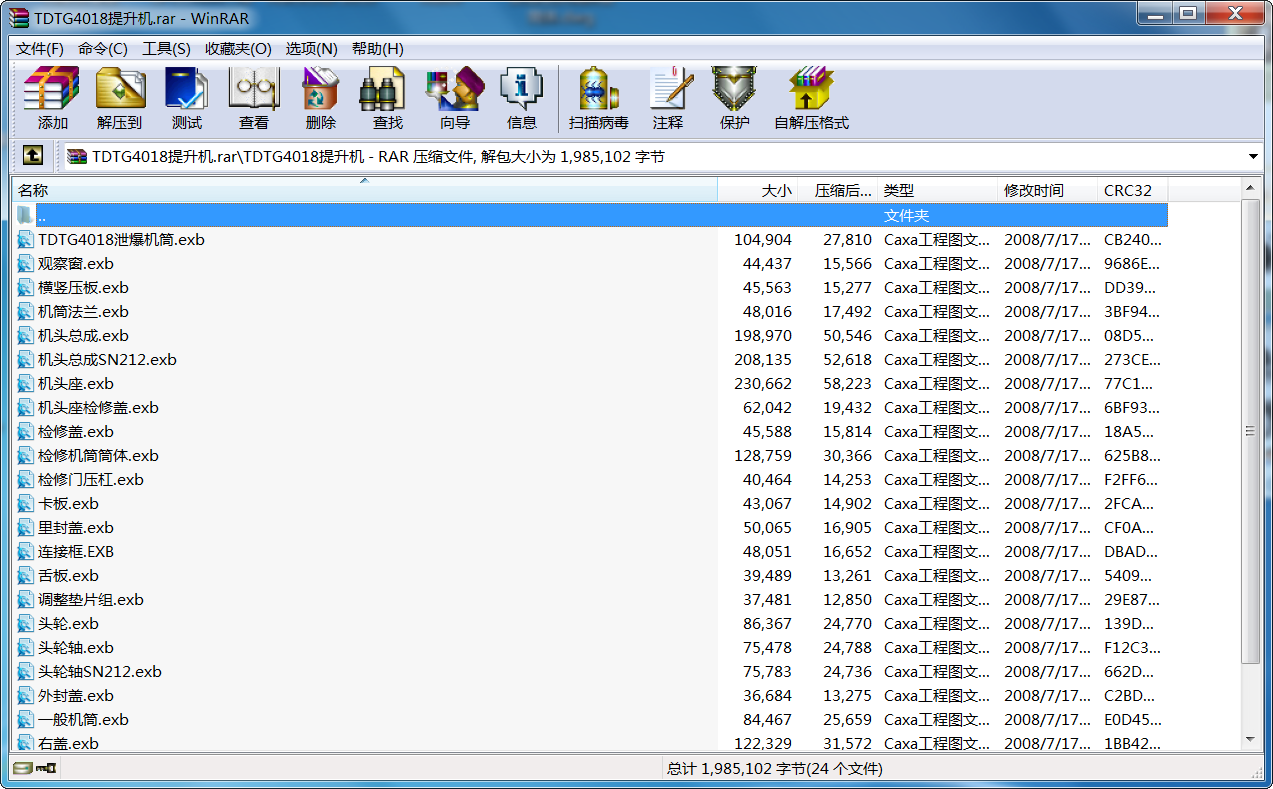Open the 收藏夹(O) favorites menu
The image size is (1273, 789).
238,48
